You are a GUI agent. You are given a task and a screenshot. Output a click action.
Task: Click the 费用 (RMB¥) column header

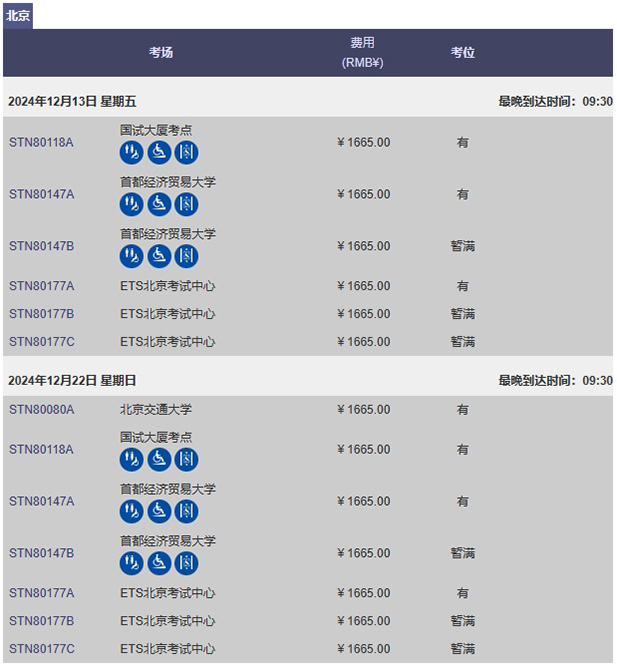[x=363, y=53]
